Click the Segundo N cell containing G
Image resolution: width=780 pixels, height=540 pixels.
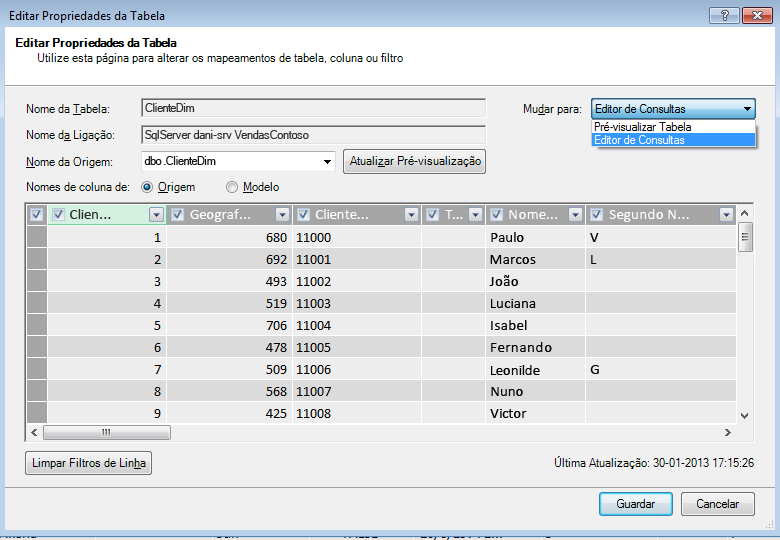pyautogui.click(x=661, y=369)
